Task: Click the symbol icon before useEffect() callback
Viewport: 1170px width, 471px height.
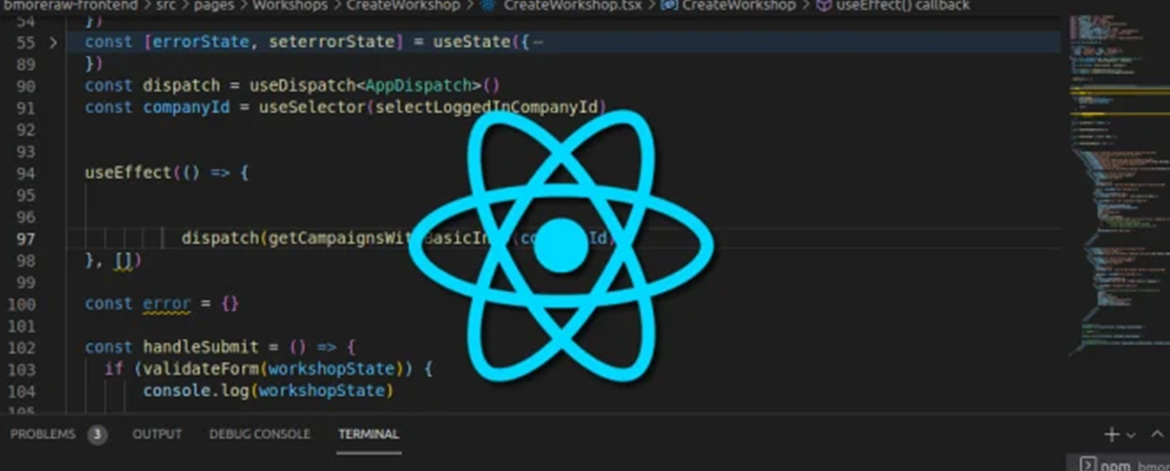Action: coord(823,5)
